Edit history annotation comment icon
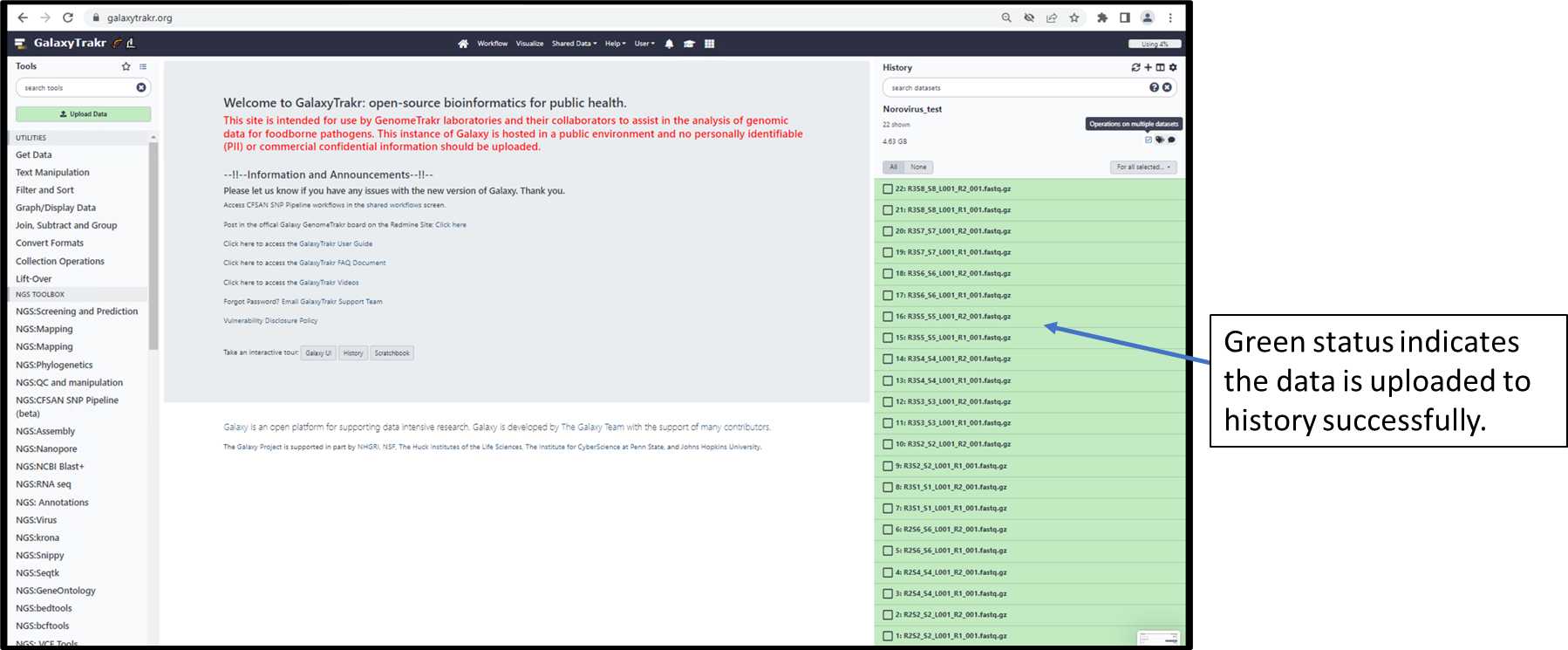The width and height of the screenshot is (1568, 650). [1171, 140]
